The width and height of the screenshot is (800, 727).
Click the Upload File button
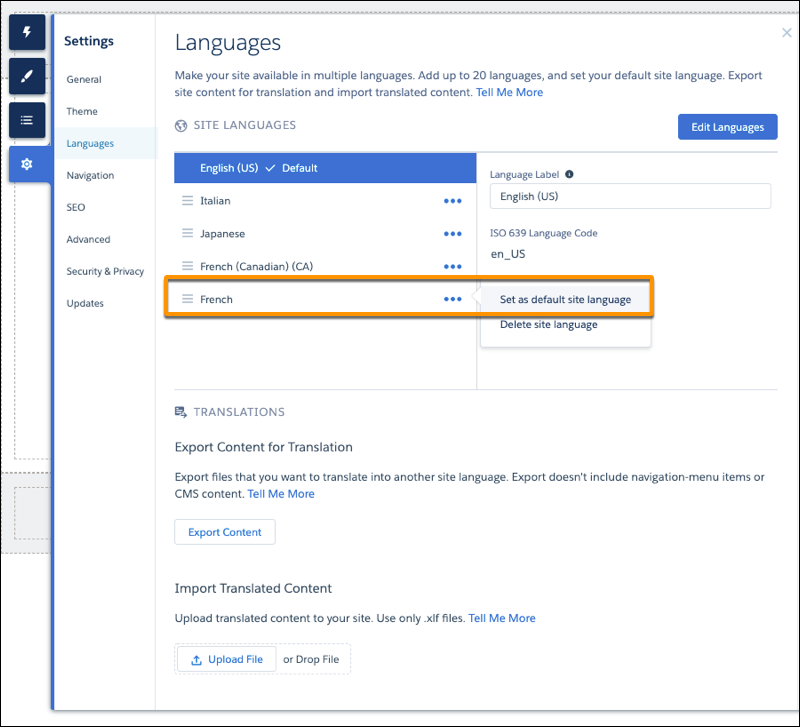pos(227,660)
